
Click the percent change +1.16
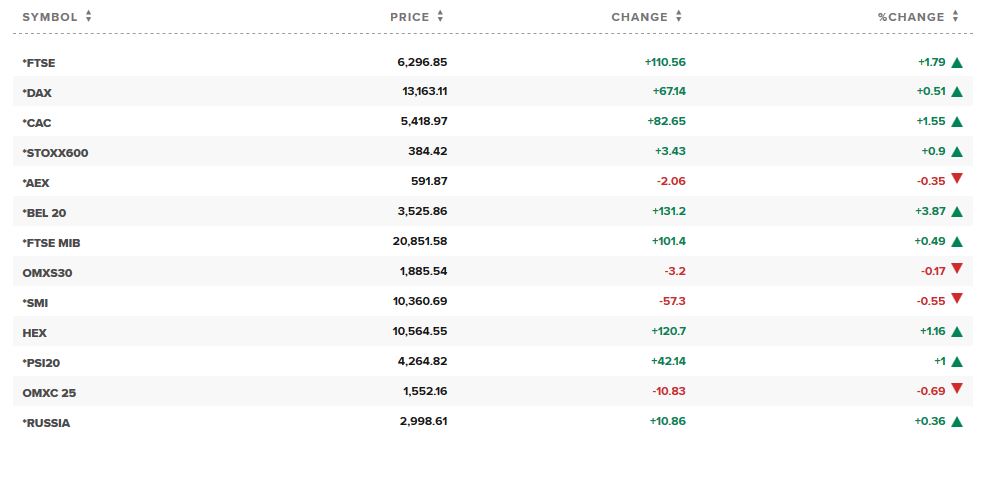[x=933, y=331]
